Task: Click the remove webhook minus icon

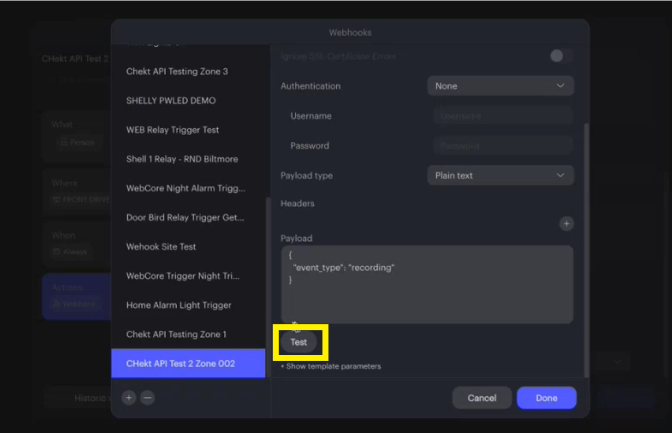Action: [x=147, y=397]
